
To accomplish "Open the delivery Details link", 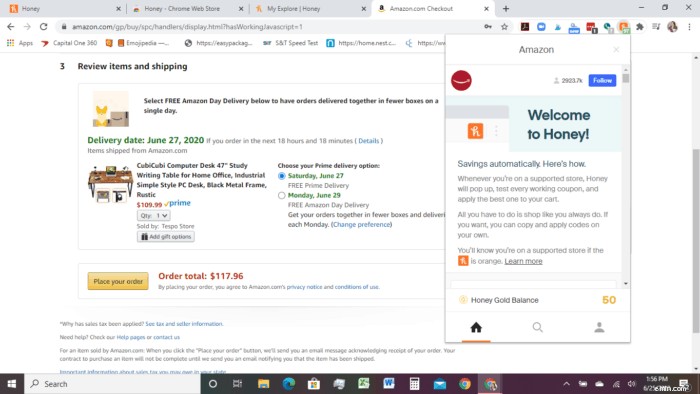I will coord(368,141).
